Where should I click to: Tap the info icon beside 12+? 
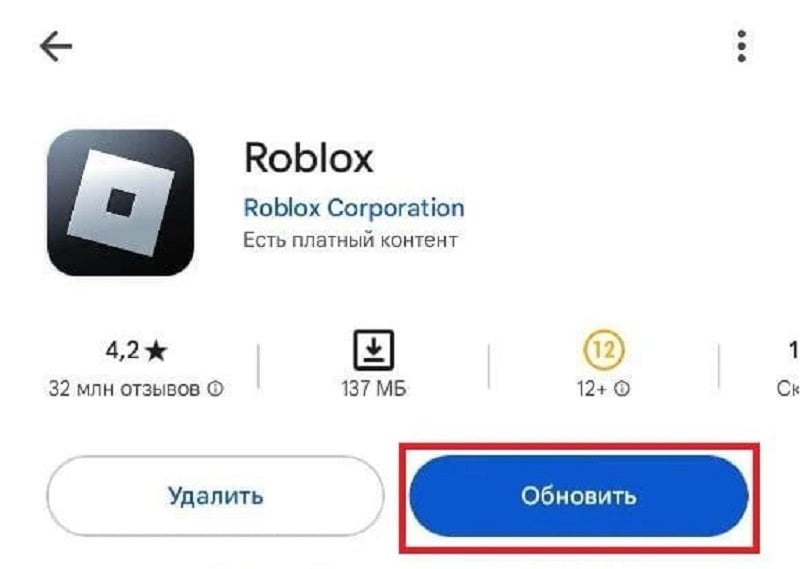pyautogui.click(x=621, y=389)
